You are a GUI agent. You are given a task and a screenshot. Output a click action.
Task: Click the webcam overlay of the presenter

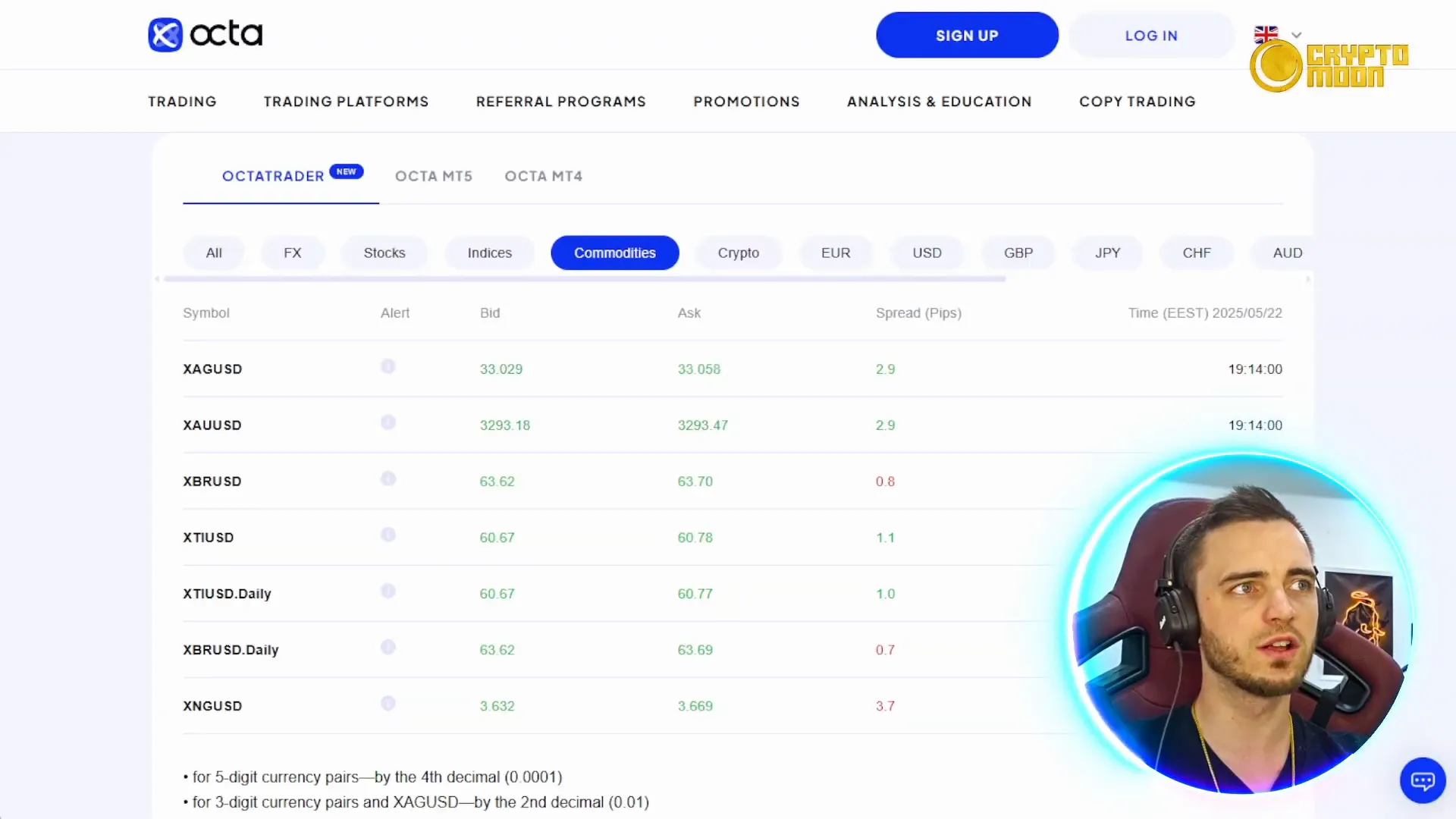(x=1241, y=623)
